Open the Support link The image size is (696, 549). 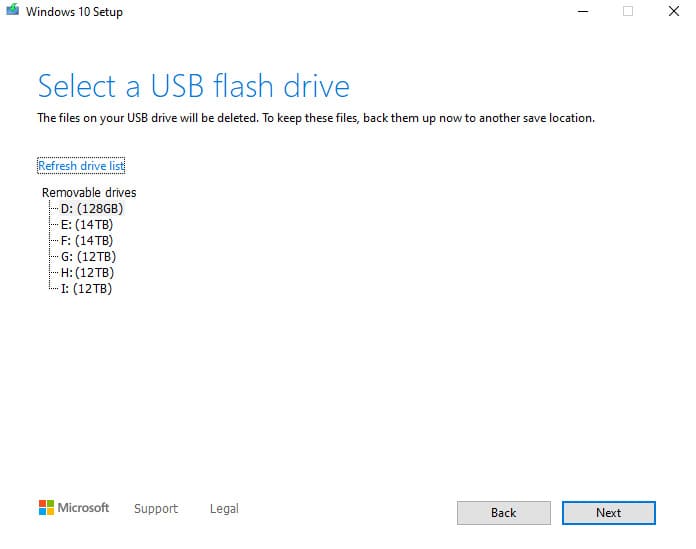click(156, 509)
